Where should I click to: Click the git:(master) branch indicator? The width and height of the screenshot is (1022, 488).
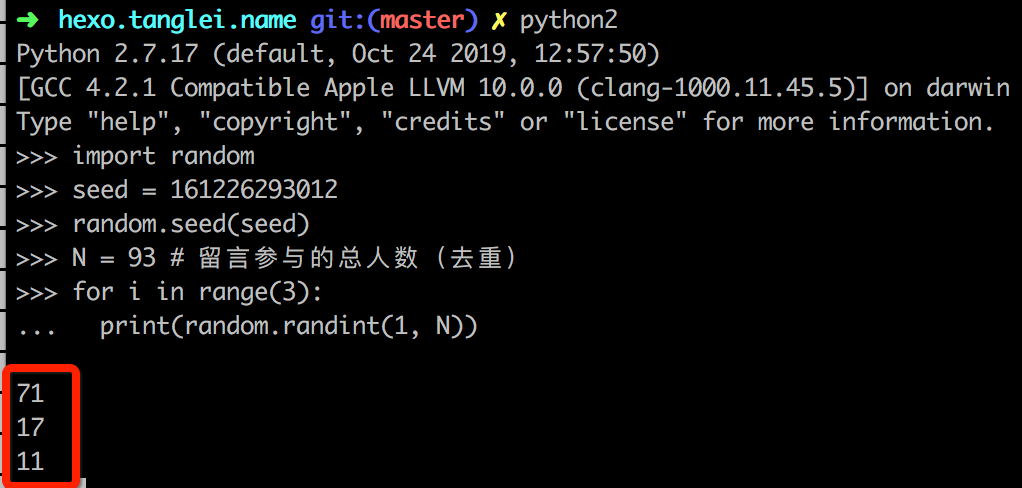tap(394, 21)
